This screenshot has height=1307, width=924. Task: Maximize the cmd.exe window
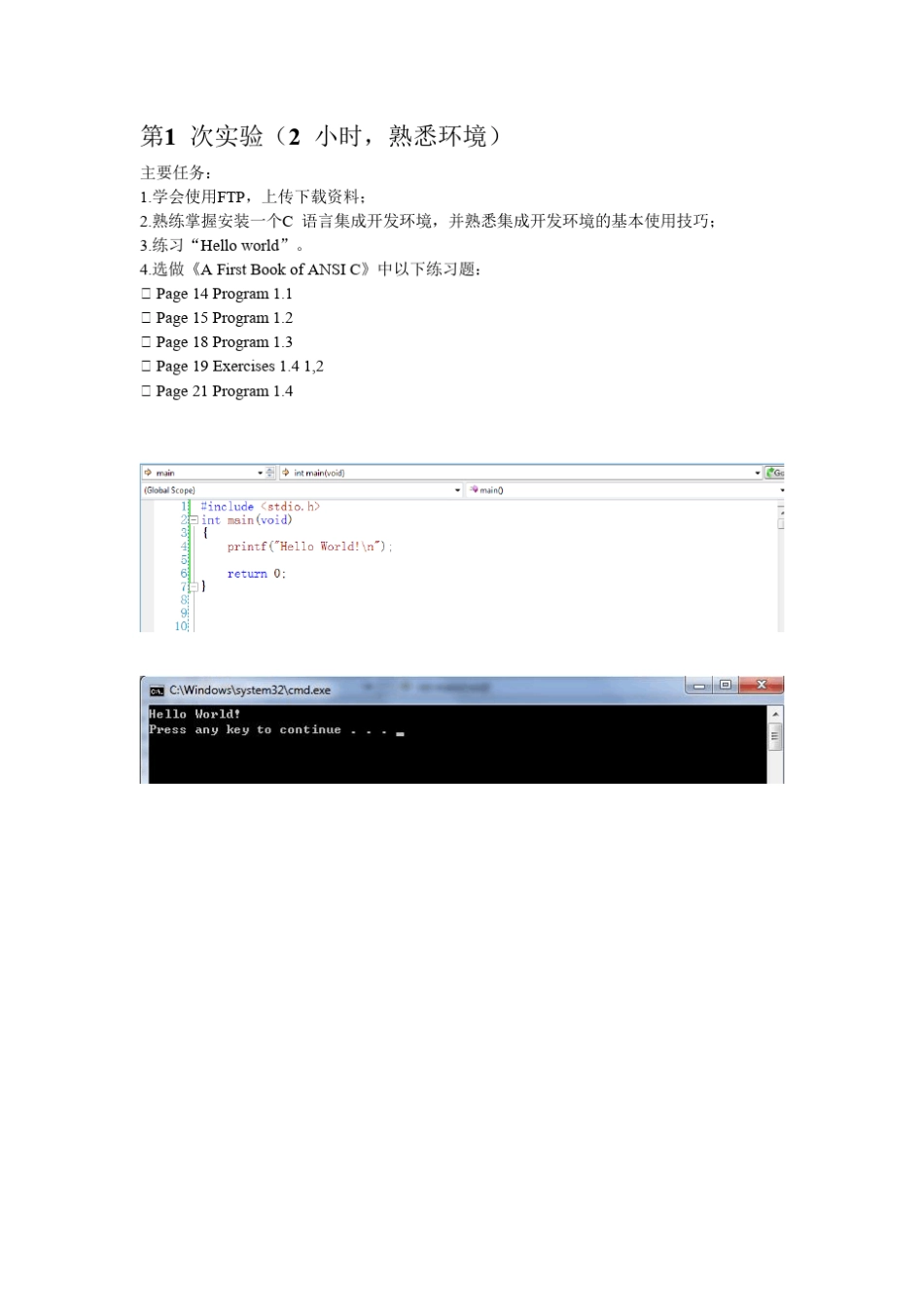[725, 686]
